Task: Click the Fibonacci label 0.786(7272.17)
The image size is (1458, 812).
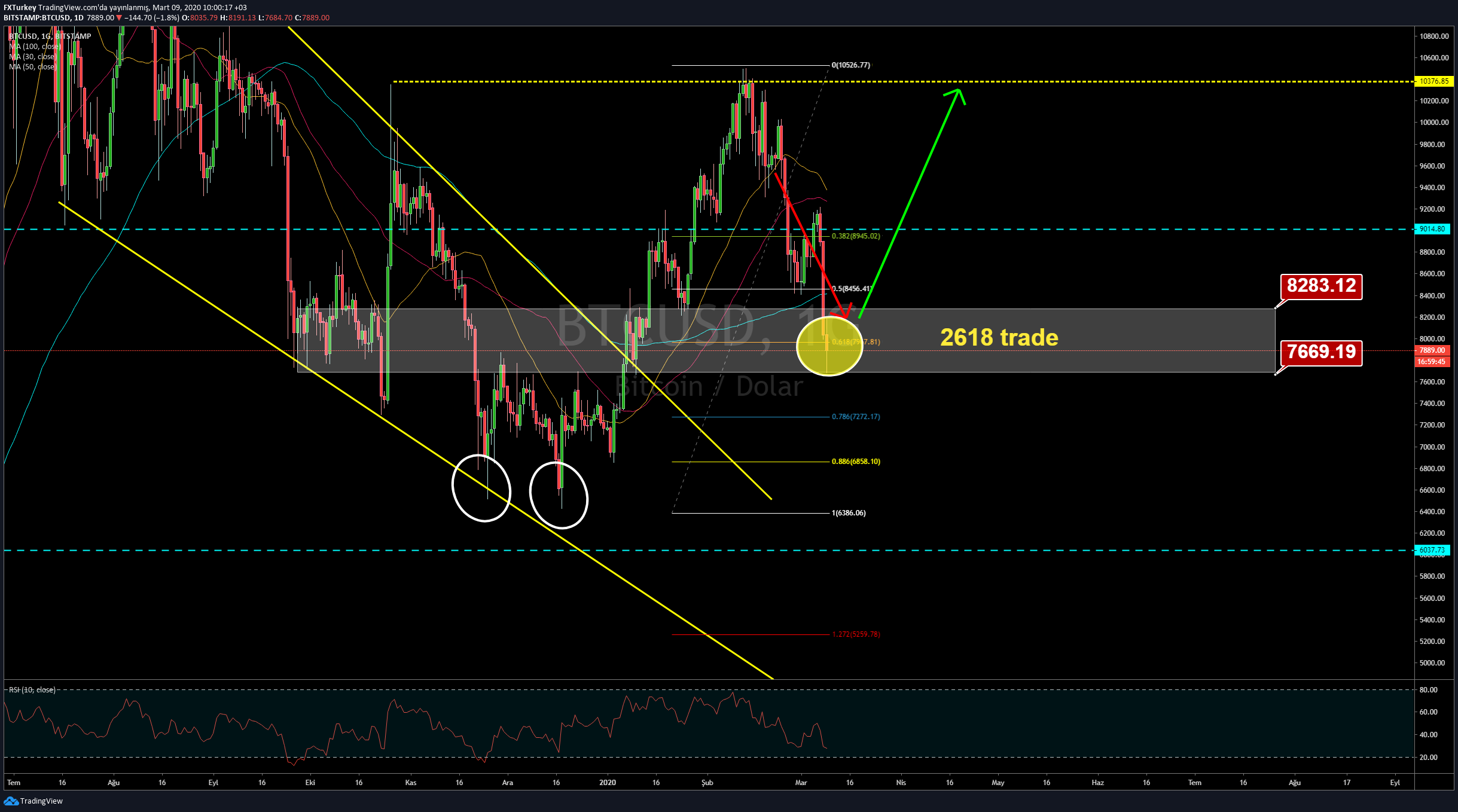Action: tap(856, 417)
